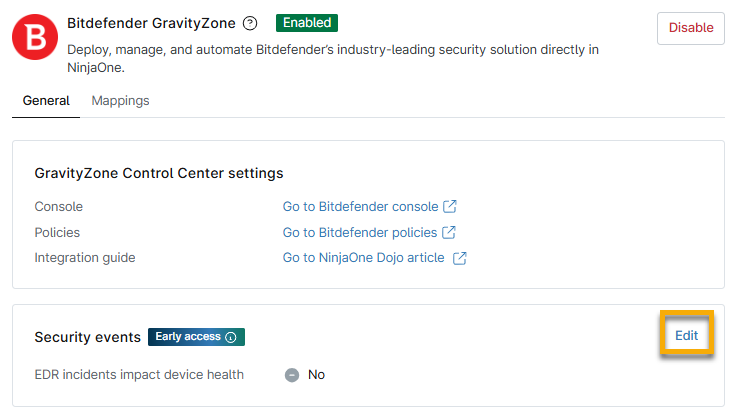This screenshot has width=733, height=410.
Task: Click the Integration guide label
Action: [x=85, y=258]
